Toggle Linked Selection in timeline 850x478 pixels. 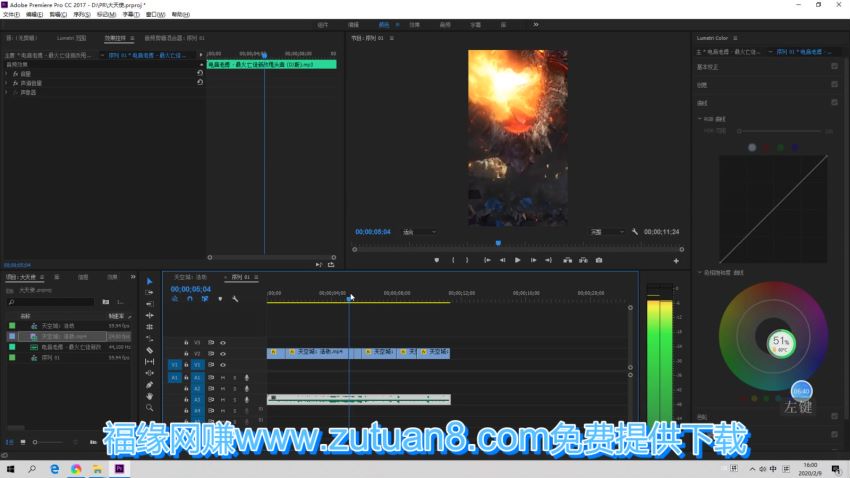[205, 299]
